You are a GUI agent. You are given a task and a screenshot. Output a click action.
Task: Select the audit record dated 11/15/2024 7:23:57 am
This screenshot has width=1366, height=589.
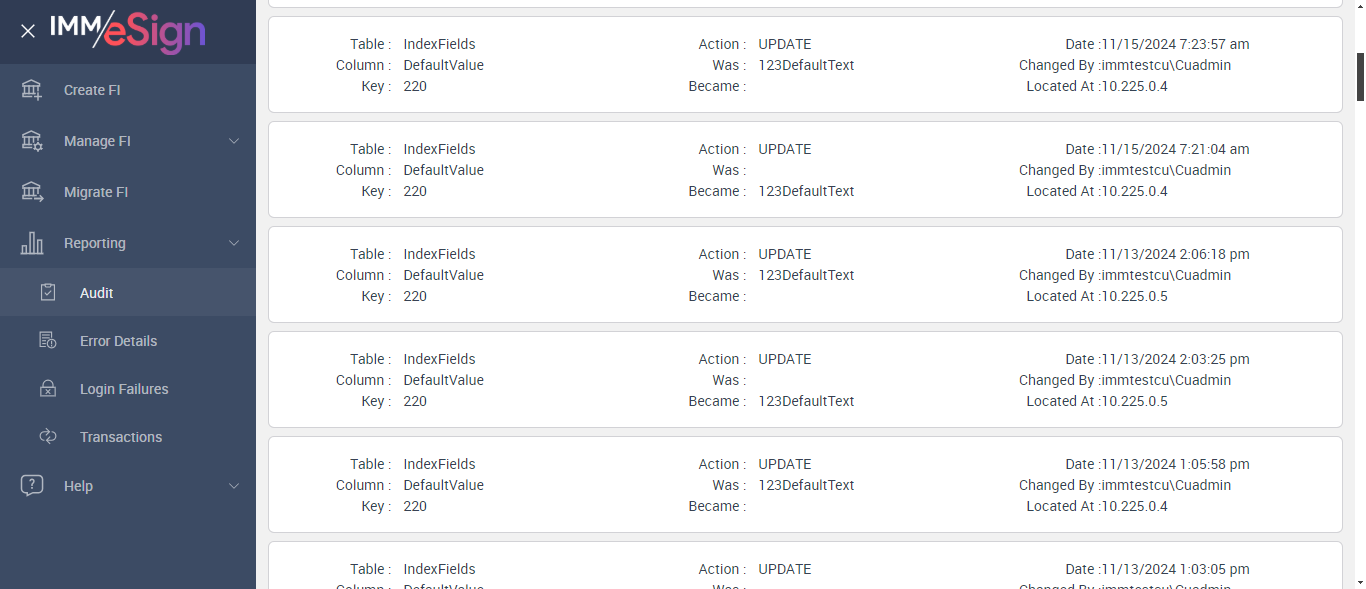click(805, 65)
